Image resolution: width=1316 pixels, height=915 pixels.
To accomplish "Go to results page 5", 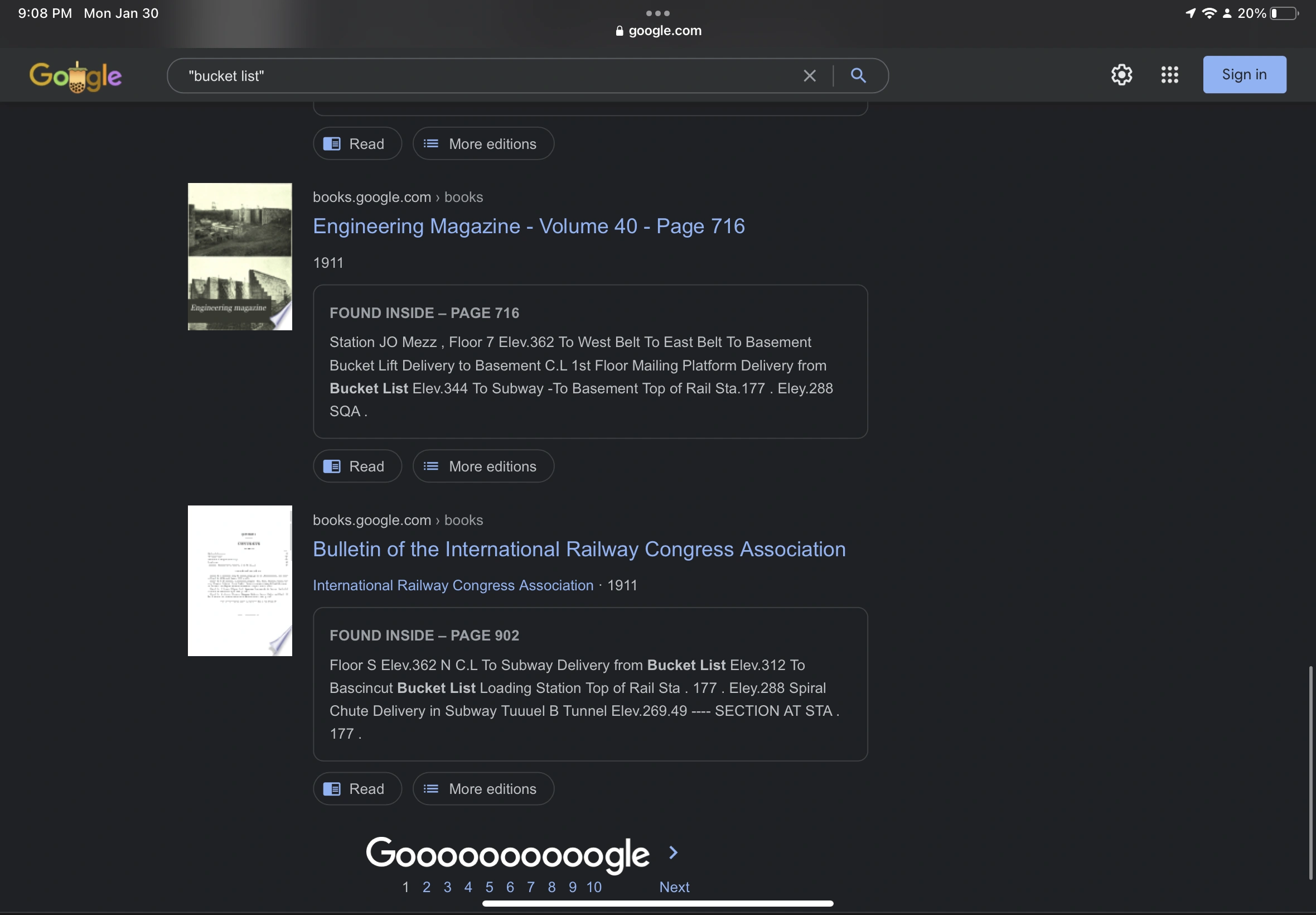I will click(488, 887).
